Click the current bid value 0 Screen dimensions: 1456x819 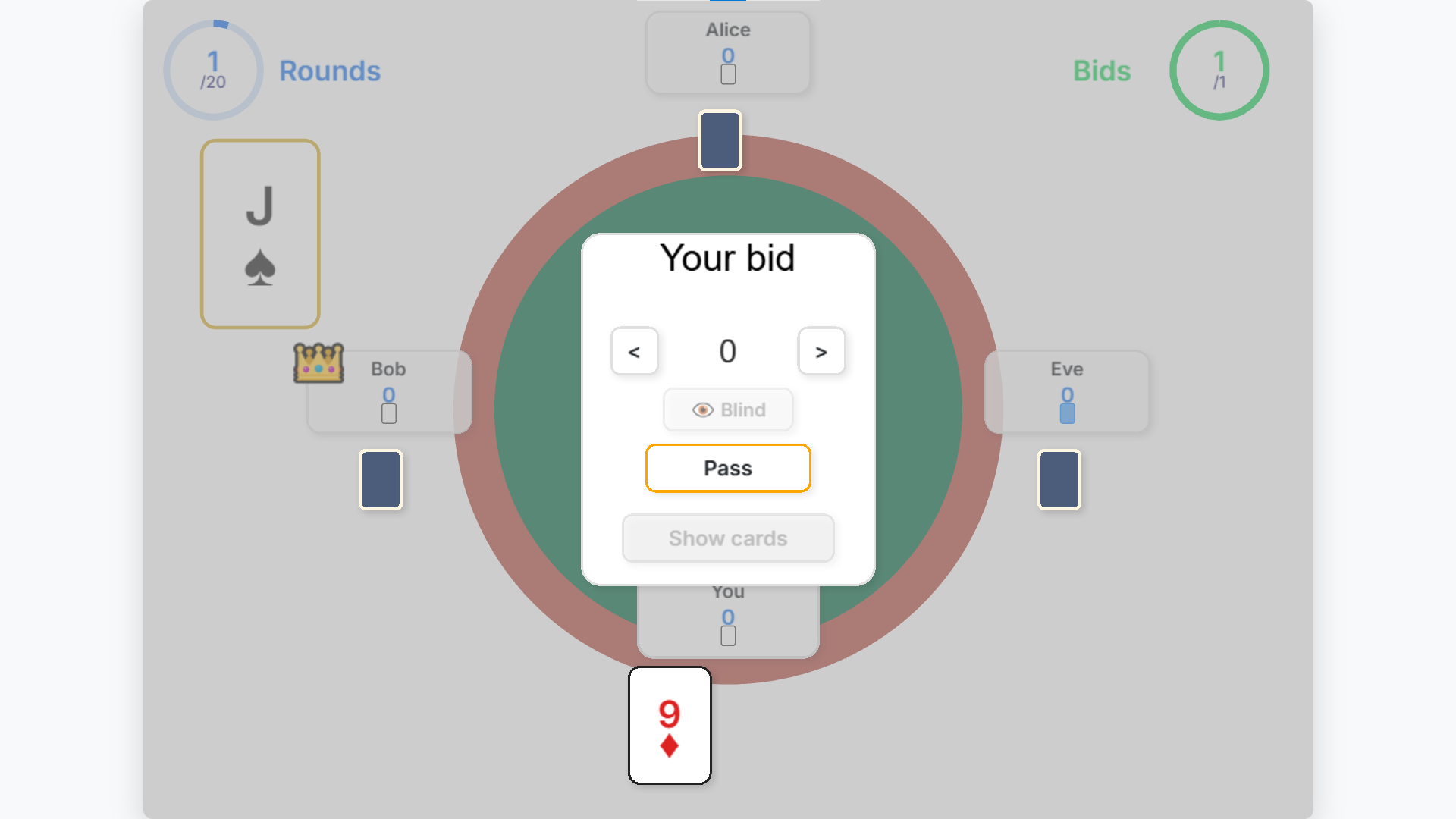pos(728,351)
